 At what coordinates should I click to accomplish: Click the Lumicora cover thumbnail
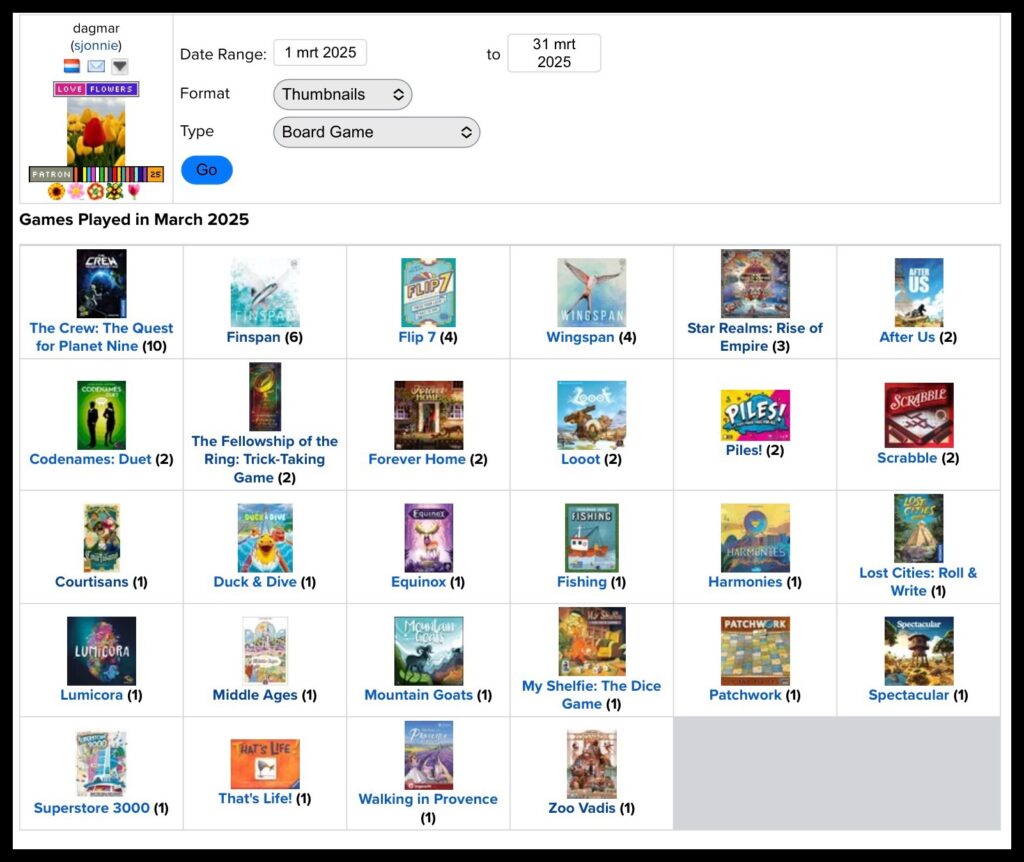[x=101, y=651]
